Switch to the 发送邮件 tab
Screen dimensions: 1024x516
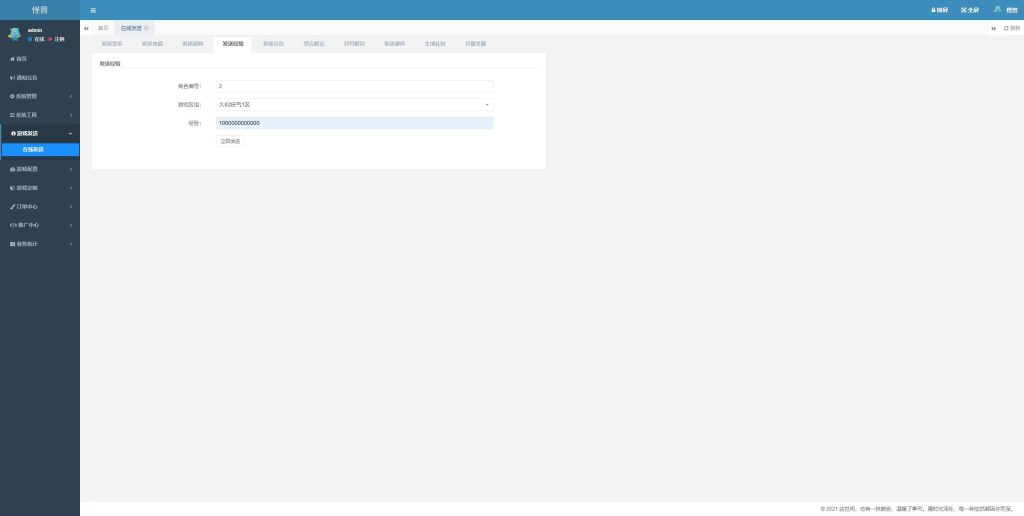click(395, 44)
